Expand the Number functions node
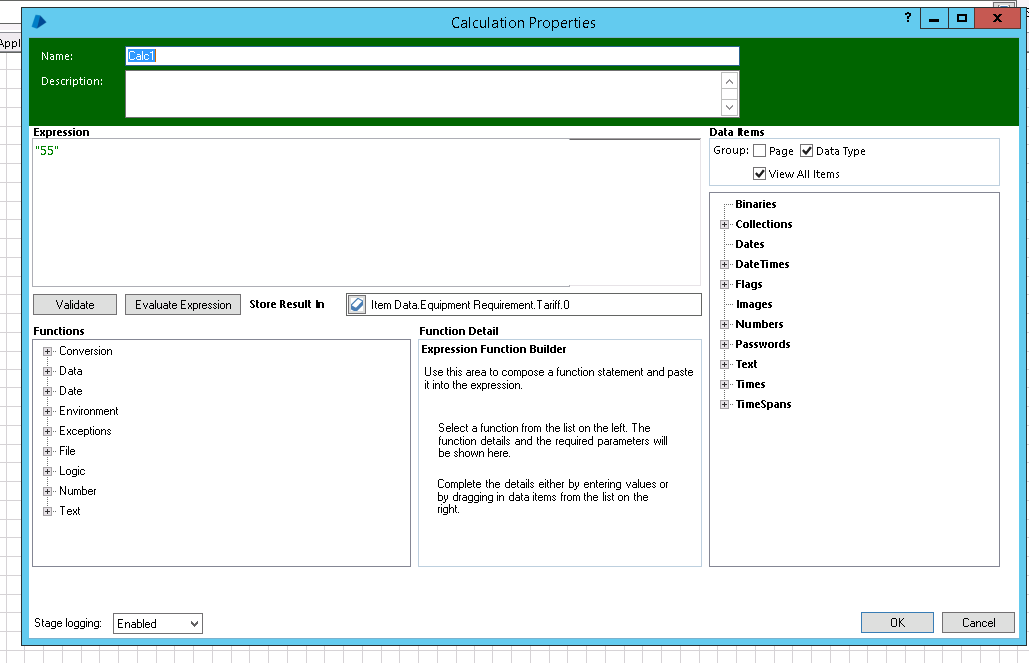 tap(47, 492)
